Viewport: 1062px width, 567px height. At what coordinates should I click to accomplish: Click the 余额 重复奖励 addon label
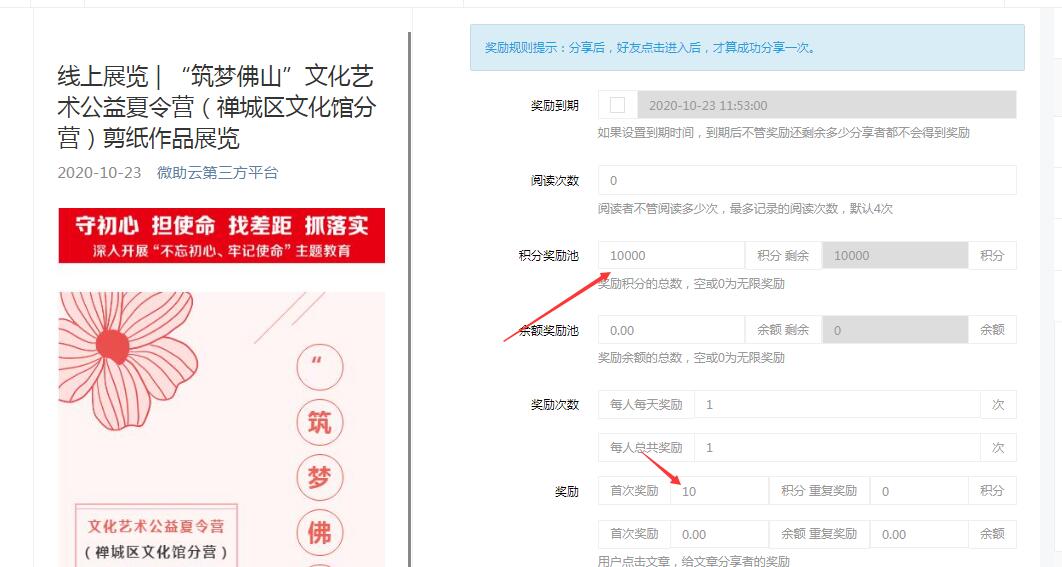coord(819,534)
